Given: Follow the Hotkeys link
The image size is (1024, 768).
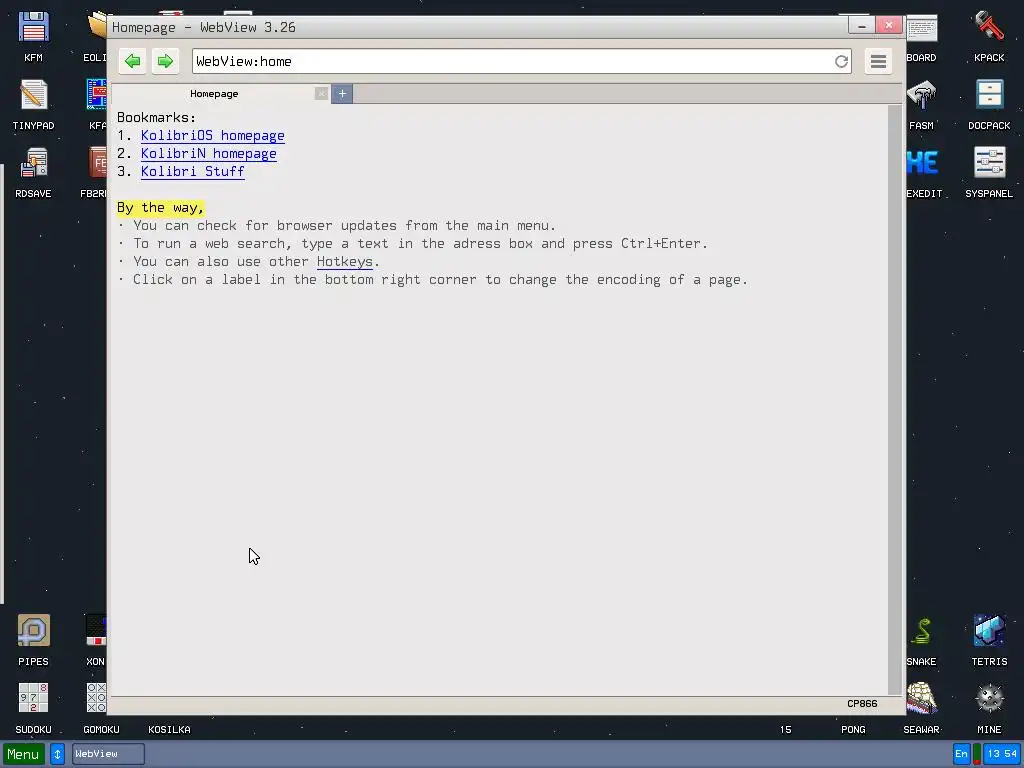Looking at the screenshot, I should 345,261.
